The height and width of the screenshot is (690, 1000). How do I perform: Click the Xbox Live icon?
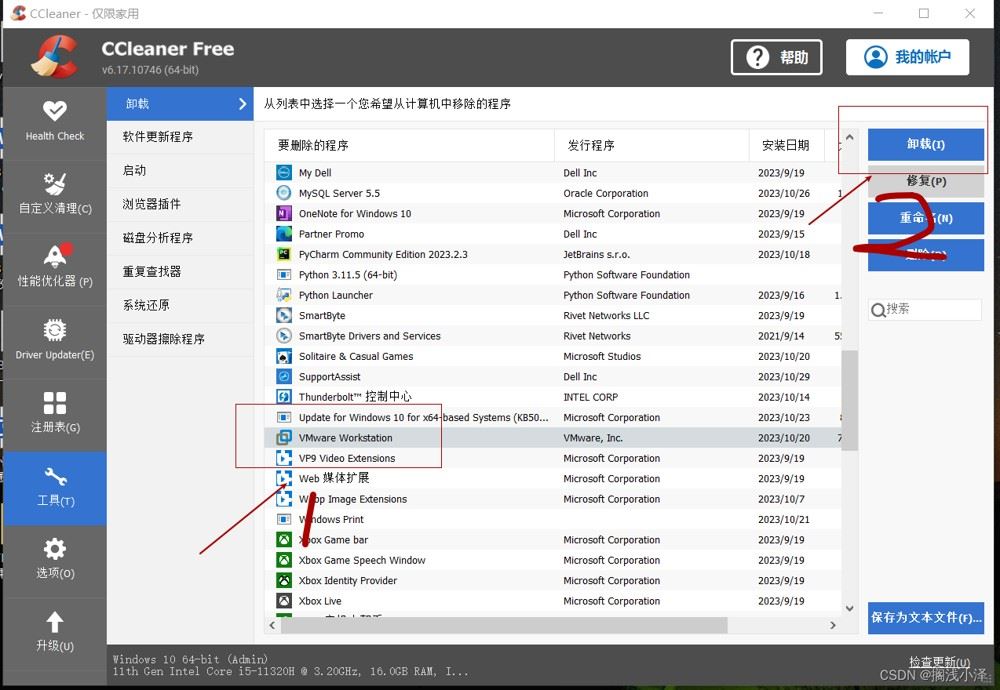coord(284,601)
